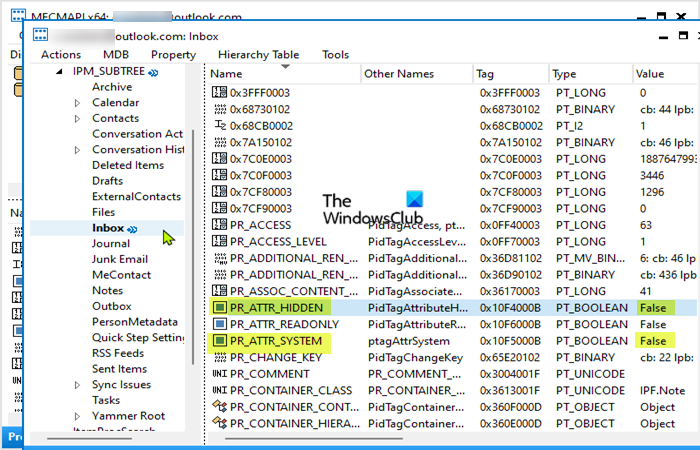Open the Actions menu
This screenshot has width=700, height=450.
point(61,54)
